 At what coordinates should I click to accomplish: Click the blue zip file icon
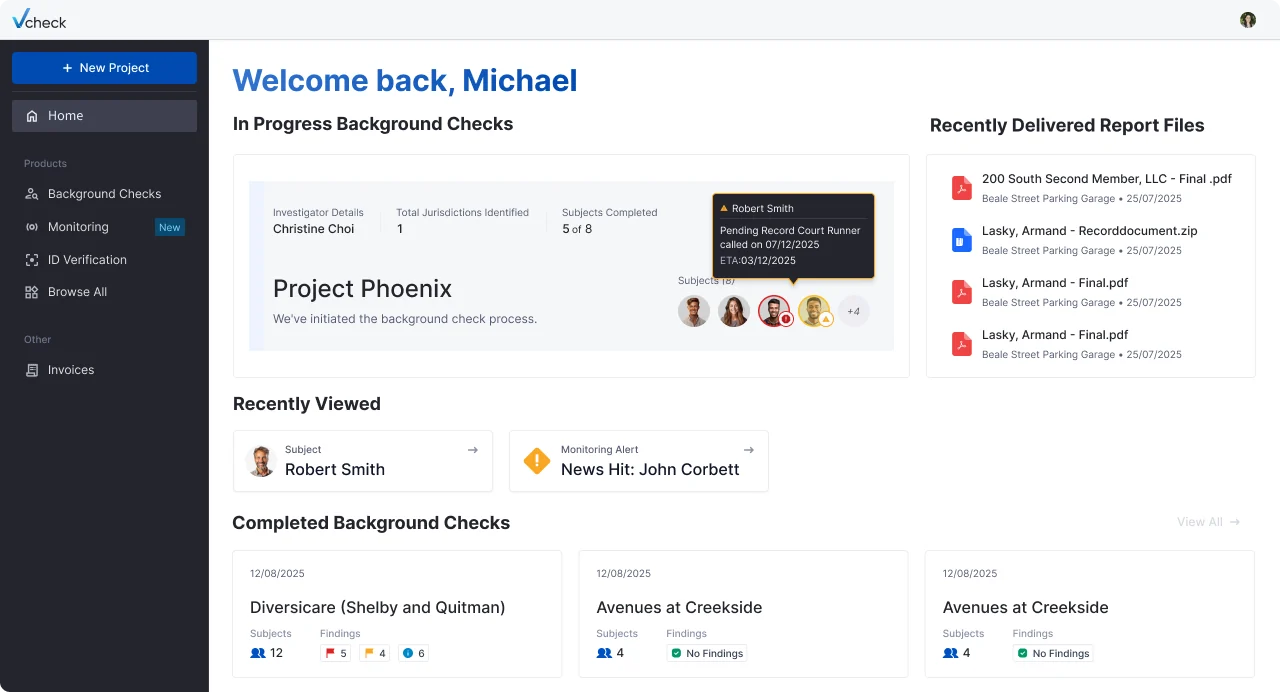[961, 240]
